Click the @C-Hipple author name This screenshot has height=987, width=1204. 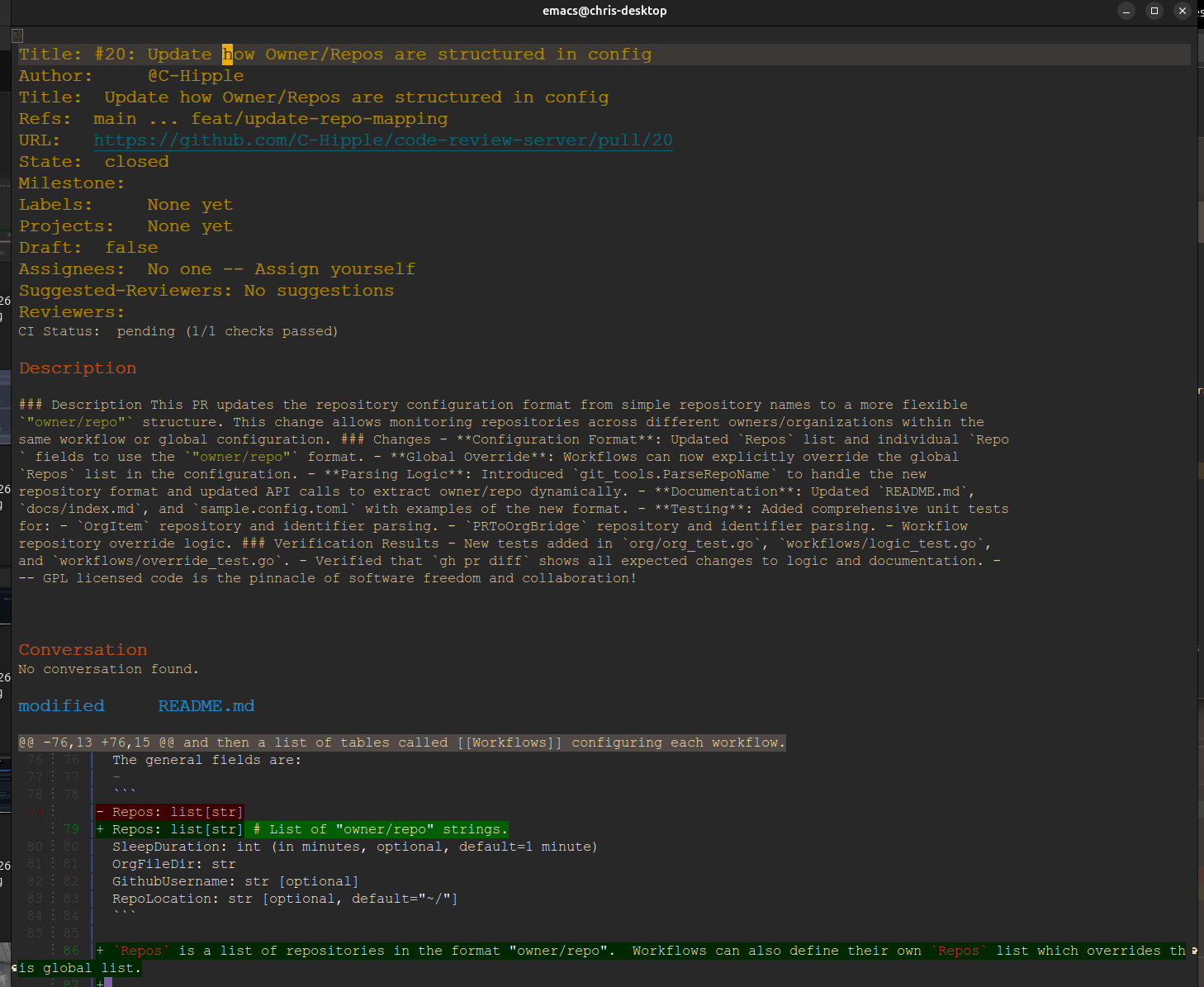click(196, 76)
